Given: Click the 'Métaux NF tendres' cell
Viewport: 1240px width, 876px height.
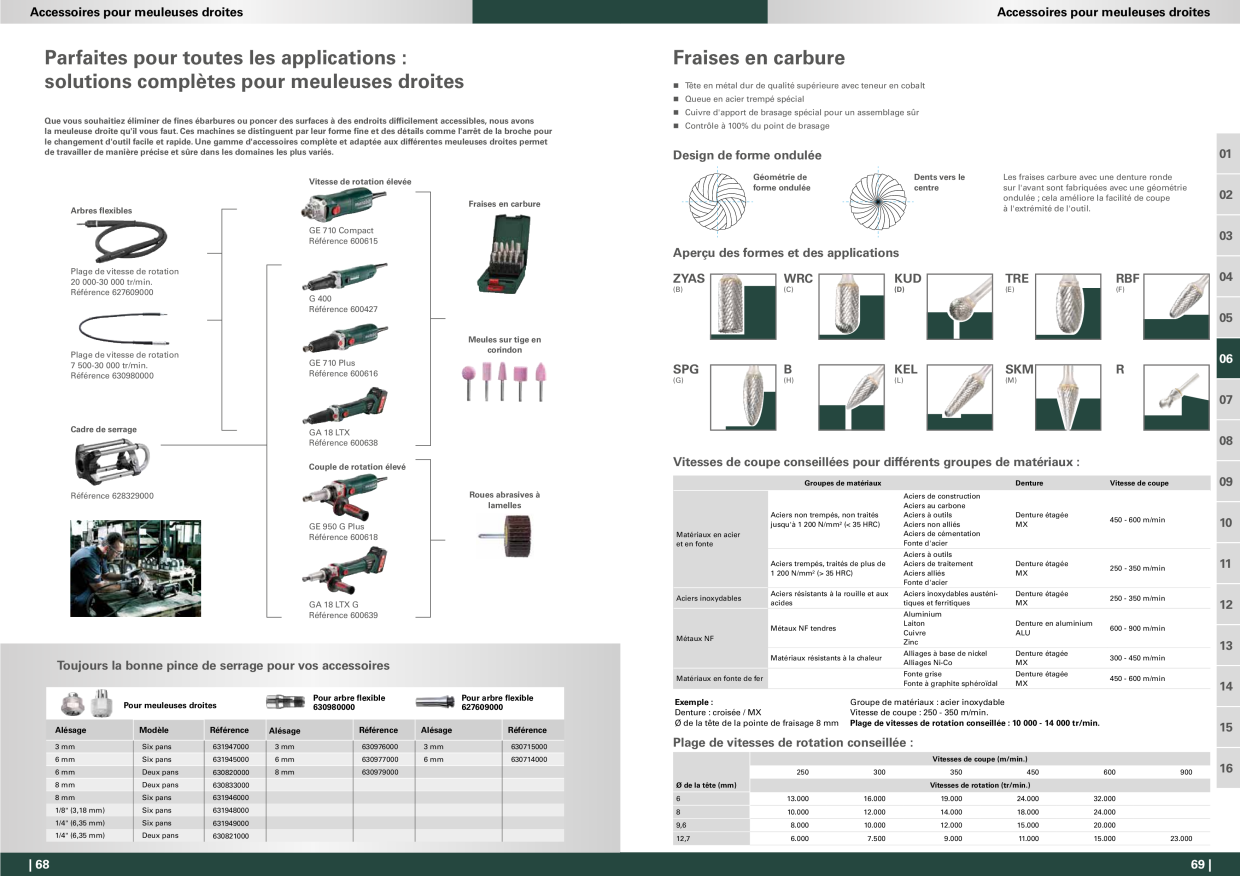Looking at the screenshot, I should (803, 628).
